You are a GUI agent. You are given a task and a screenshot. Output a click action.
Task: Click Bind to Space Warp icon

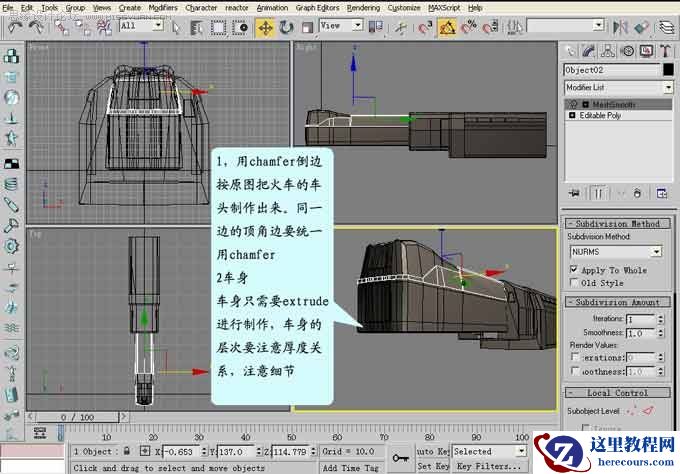[x=104, y=27]
